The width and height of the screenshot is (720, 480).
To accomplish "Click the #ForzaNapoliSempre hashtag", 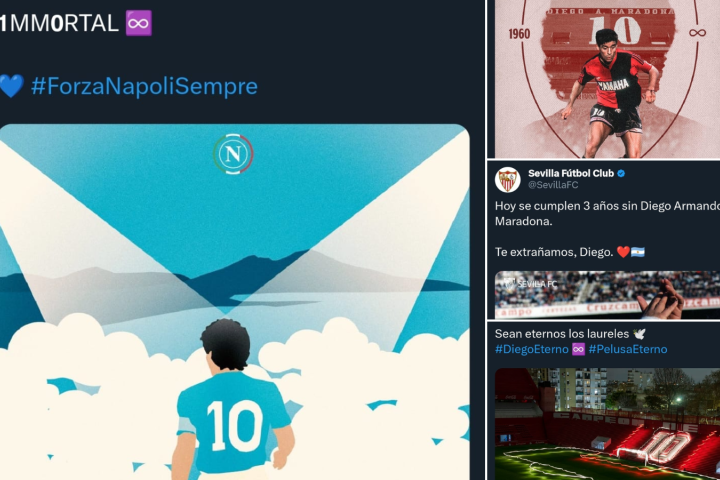I will (144, 86).
